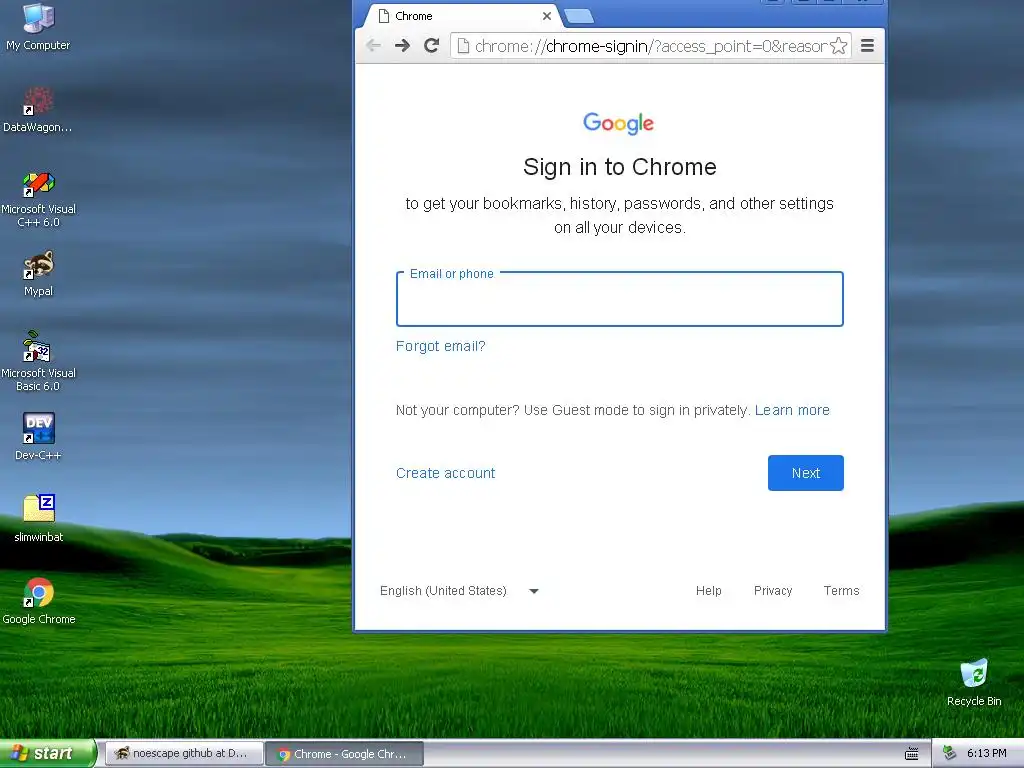Open My Computer desktop icon

[x=38, y=26]
